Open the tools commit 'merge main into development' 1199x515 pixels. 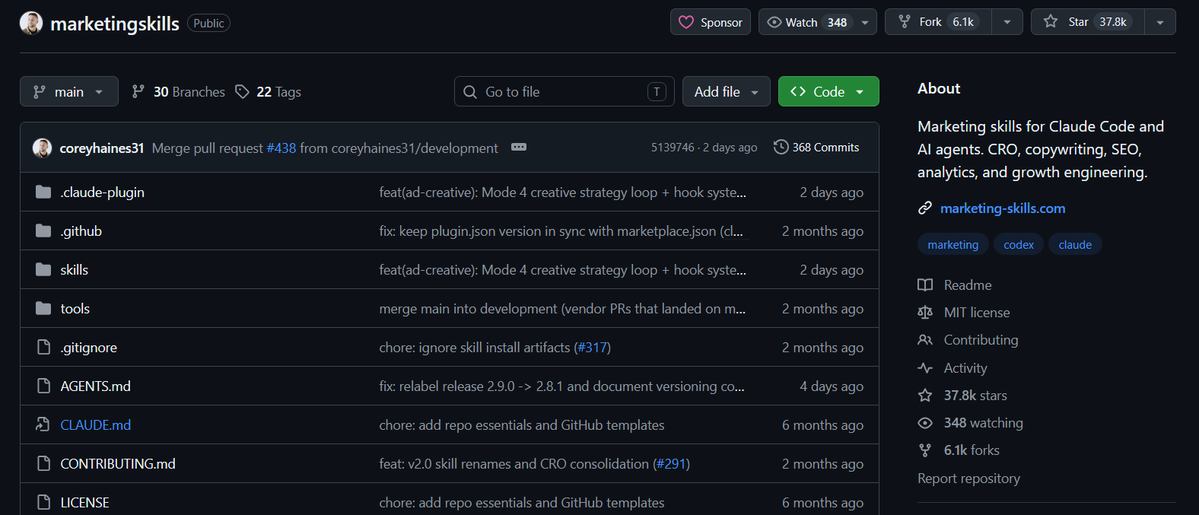pos(562,309)
